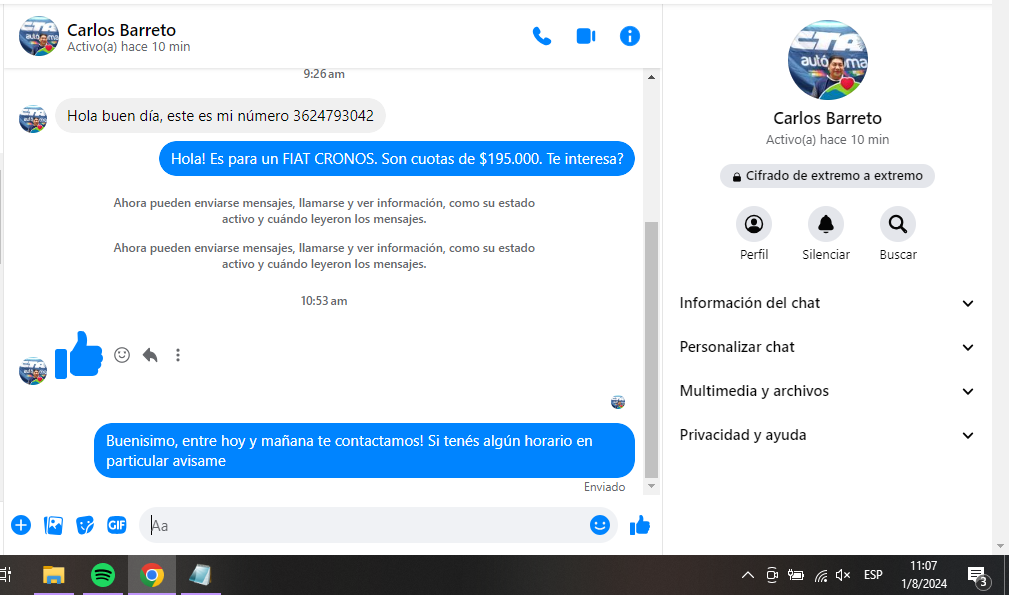Expand Personalizar chat section
This screenshot has width=1009, height=595.
pos(826,347)
